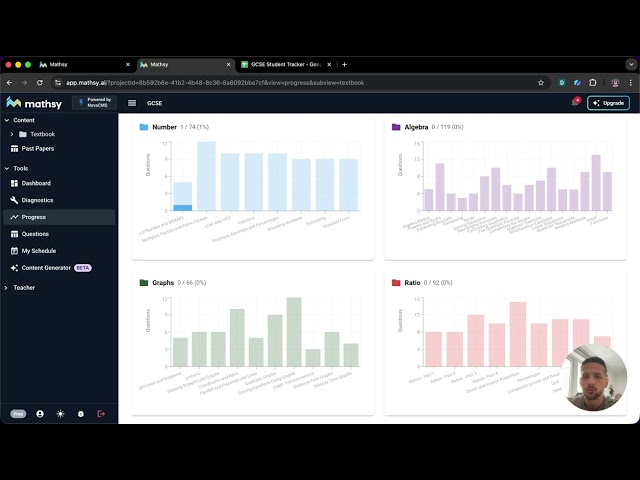Expand the Textbook folder
Image resolution: width=640 pixels, height=480 pixels.
pos(11,134)
